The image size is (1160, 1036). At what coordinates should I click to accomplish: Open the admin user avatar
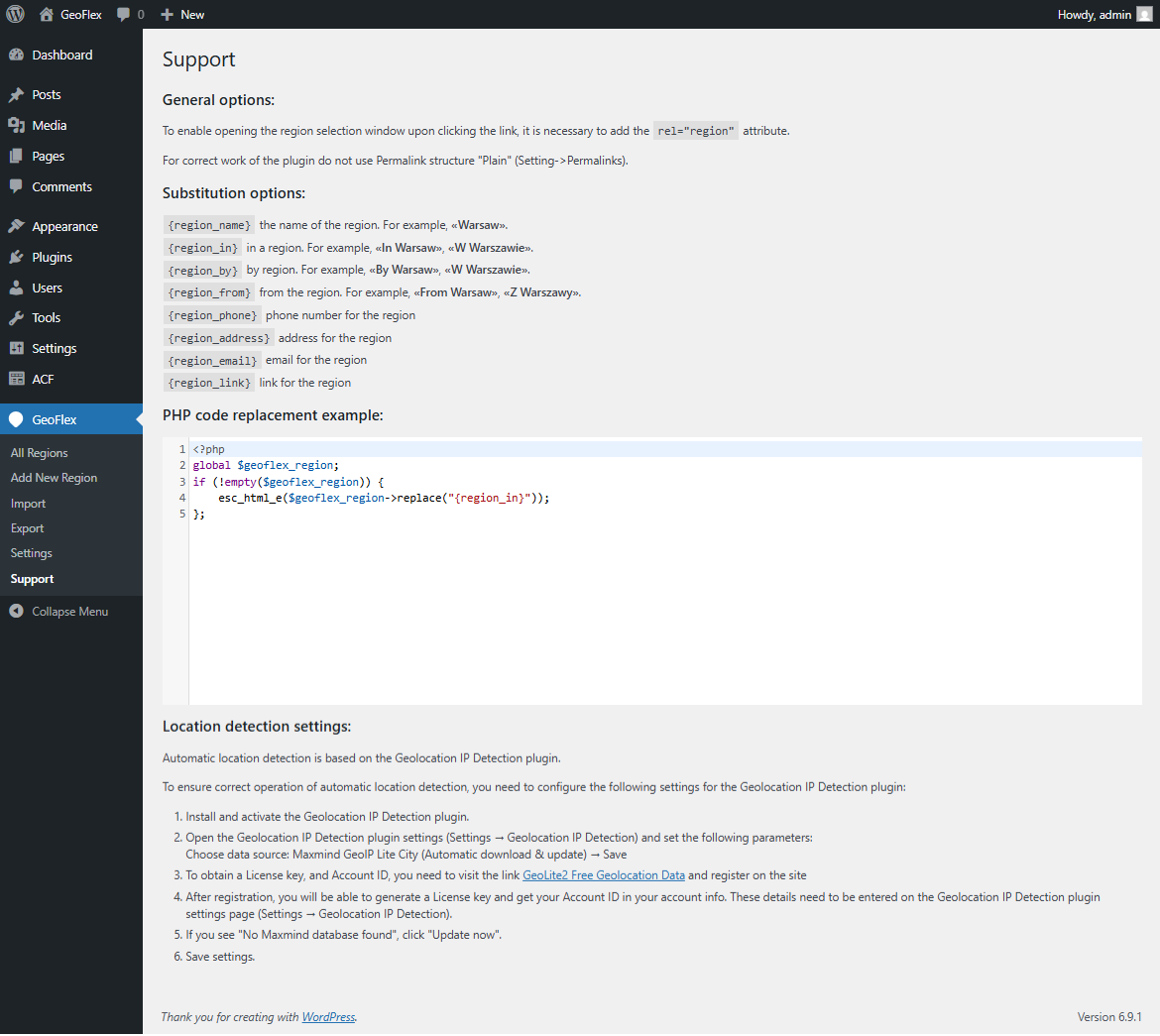coord(1144,14)
